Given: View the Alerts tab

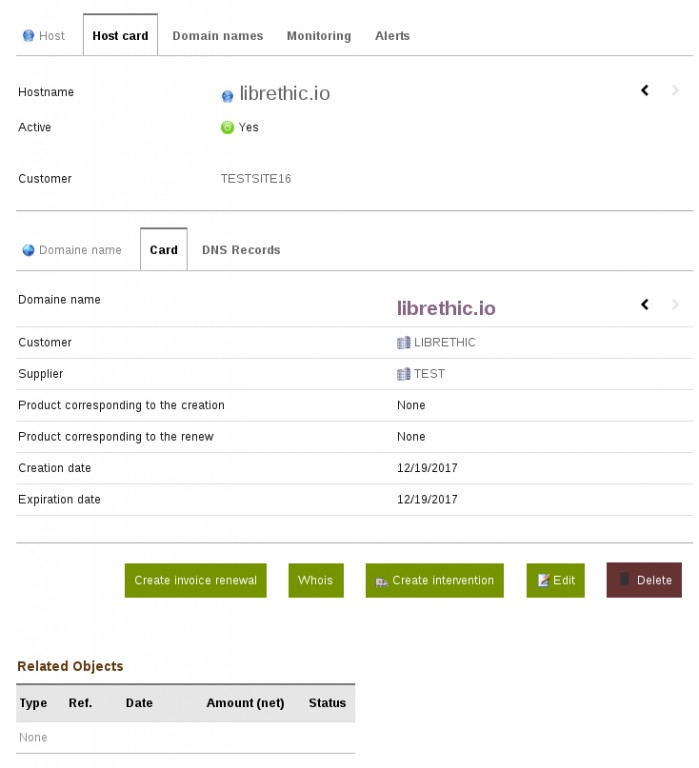Looking at the screenshot, I should pos(392,36).
